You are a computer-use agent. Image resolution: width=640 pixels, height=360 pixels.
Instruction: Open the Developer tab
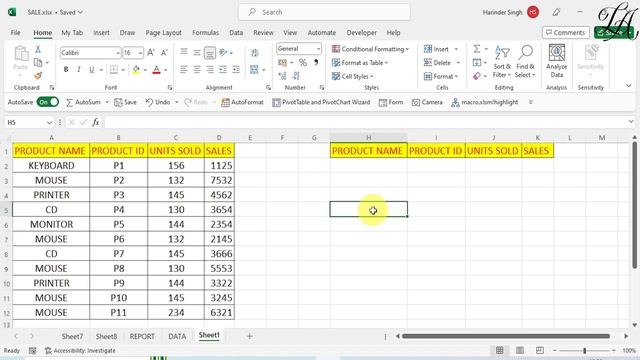(x=362, y=33)
